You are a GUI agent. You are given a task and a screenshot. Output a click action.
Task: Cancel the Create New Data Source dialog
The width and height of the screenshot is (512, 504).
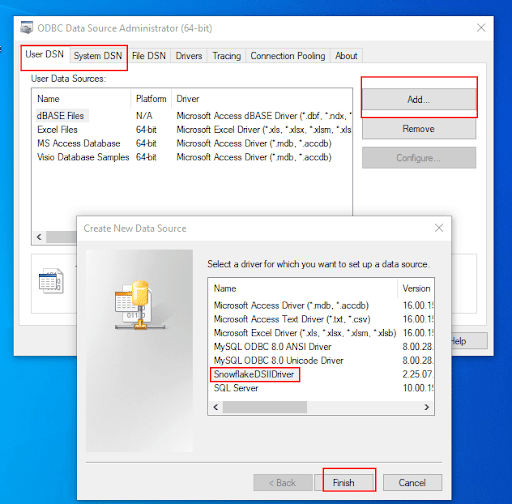click(x=412, y=482)
